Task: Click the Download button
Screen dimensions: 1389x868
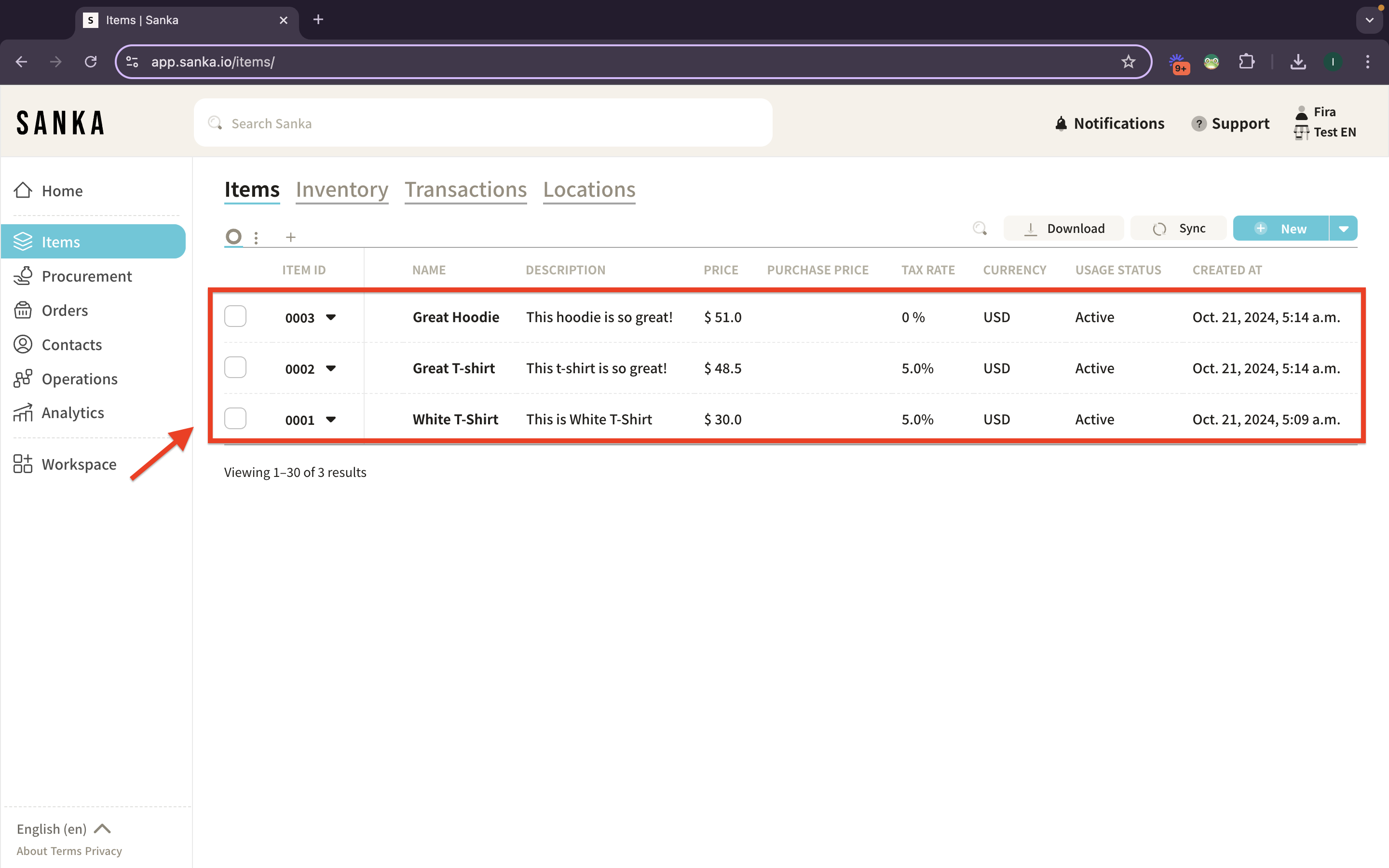Action: 1063,229
